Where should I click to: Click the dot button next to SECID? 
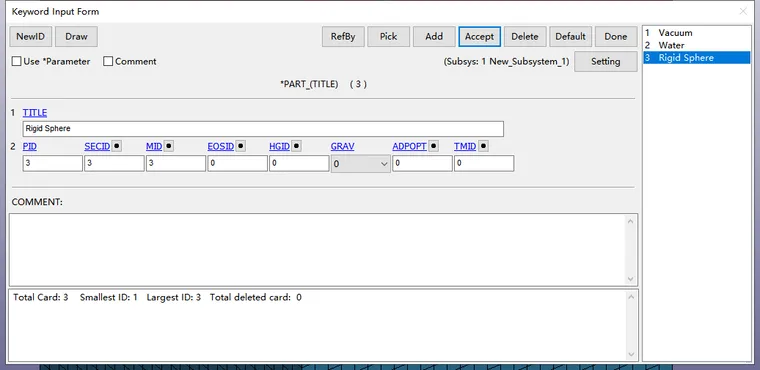[x=116, y=146]
